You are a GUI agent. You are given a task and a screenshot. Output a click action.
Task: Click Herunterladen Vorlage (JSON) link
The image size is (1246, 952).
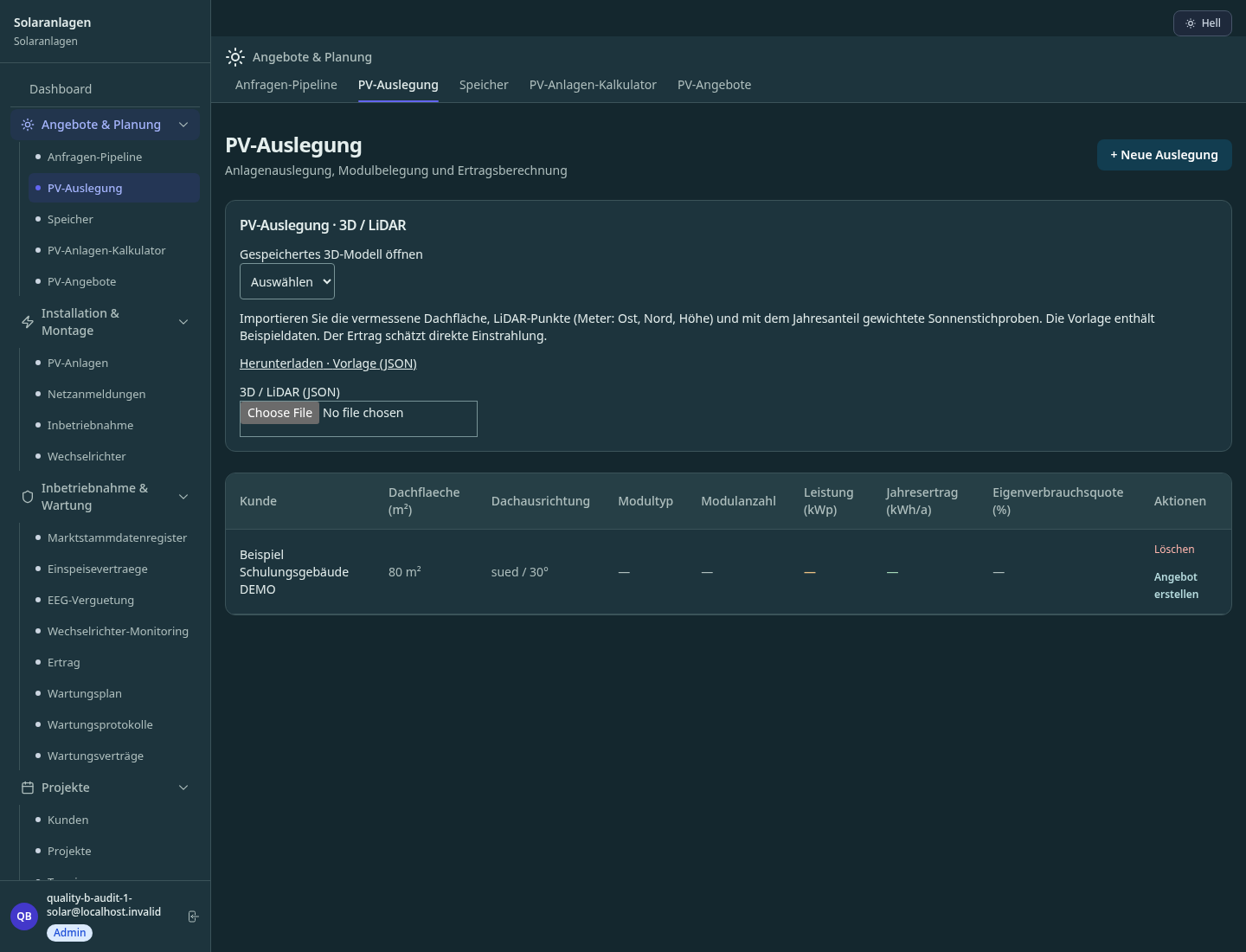(x=328, y=363)
